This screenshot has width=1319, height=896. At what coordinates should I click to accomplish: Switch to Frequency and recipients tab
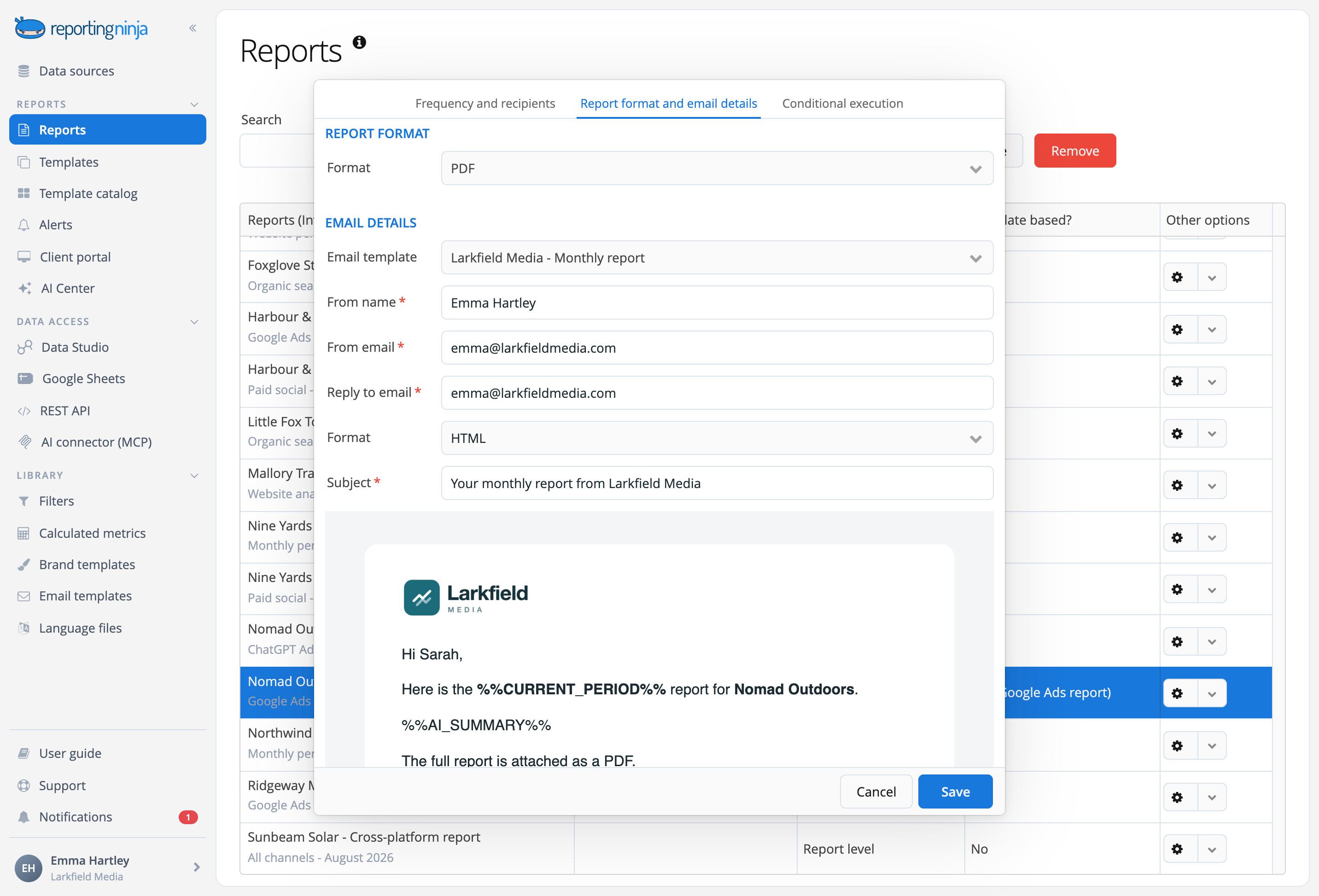(484, 103)
